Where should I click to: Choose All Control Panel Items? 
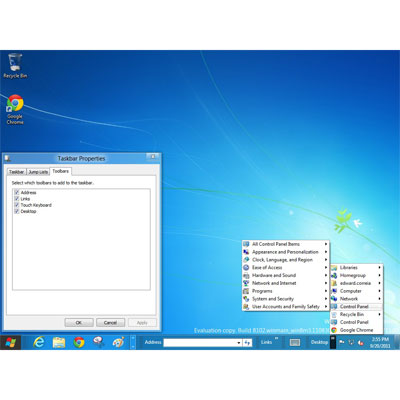point(286,244)
